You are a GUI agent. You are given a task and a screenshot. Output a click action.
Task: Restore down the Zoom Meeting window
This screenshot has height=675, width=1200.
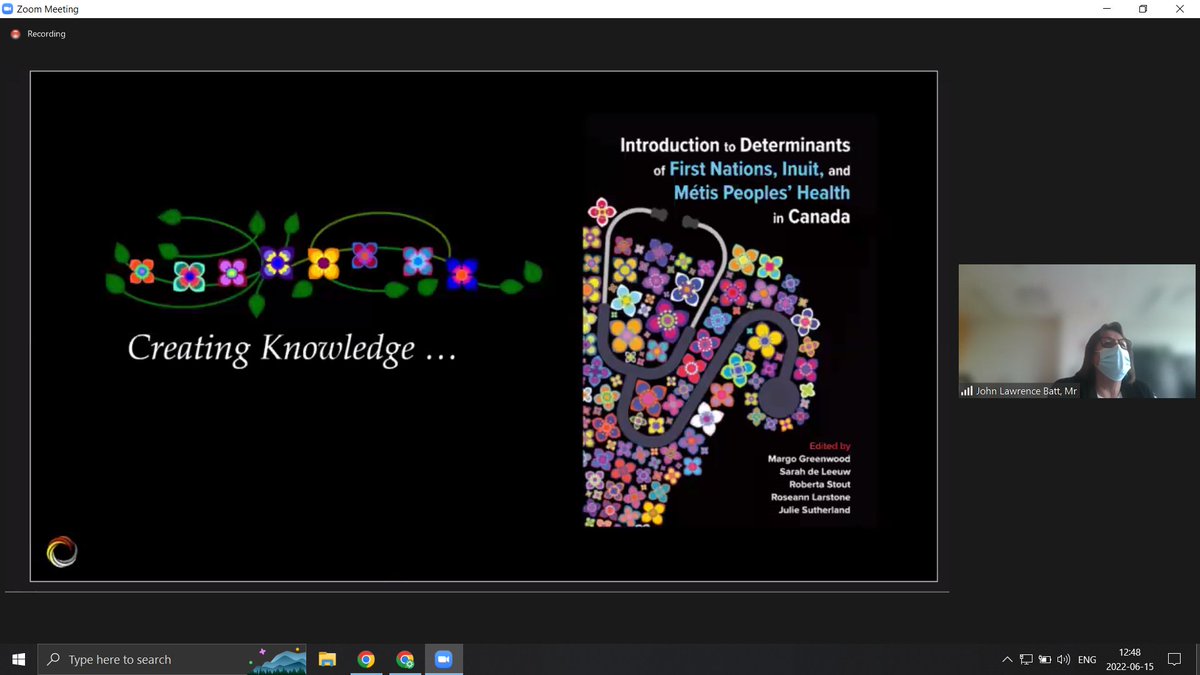coord(1142,9)
